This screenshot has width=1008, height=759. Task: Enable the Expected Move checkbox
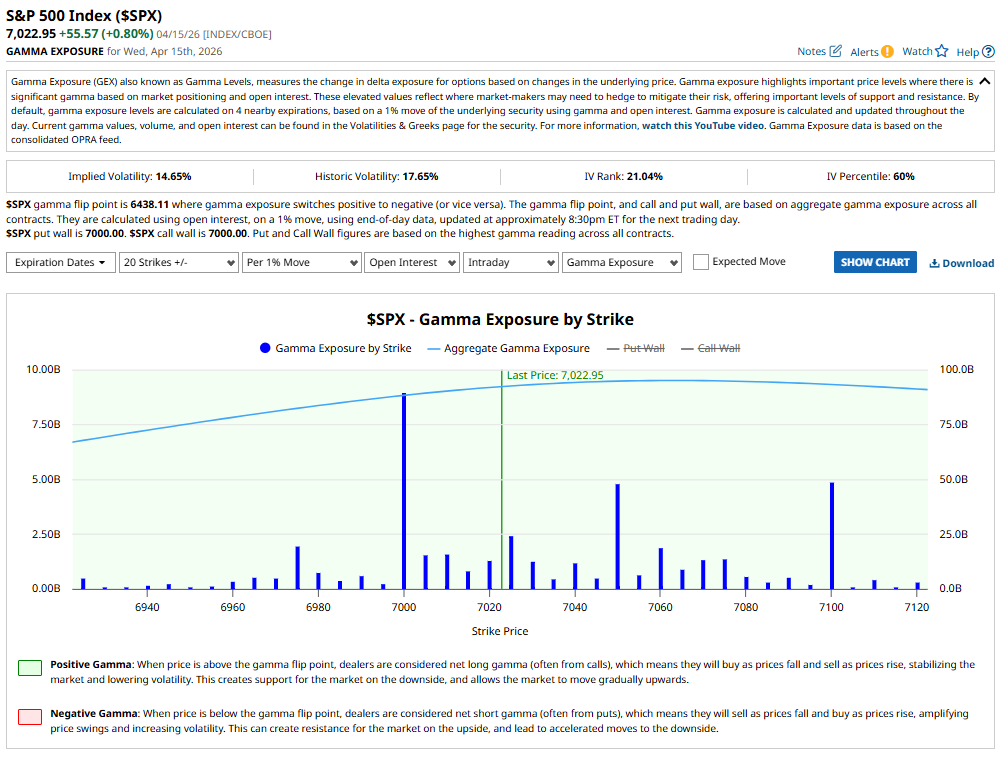[701, 262]
